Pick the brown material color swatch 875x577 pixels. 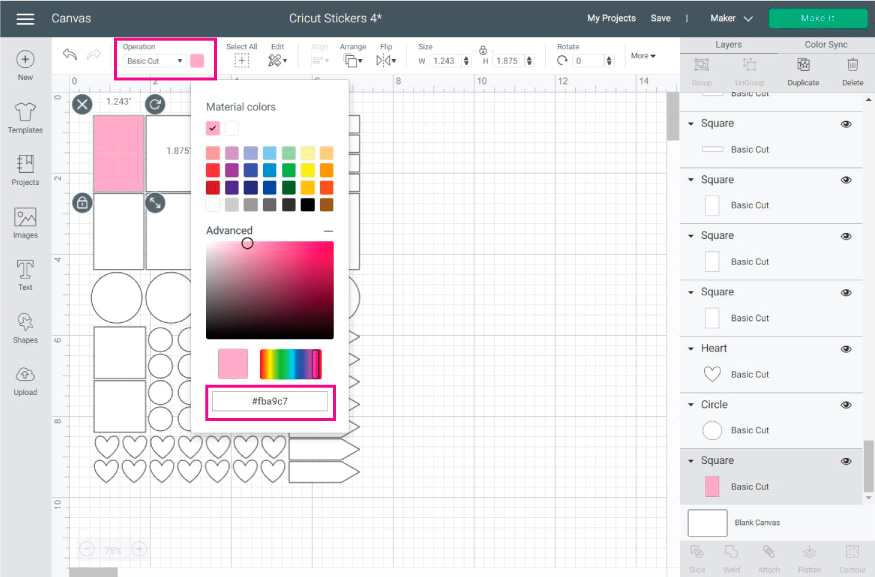click(x=326, y=205)
